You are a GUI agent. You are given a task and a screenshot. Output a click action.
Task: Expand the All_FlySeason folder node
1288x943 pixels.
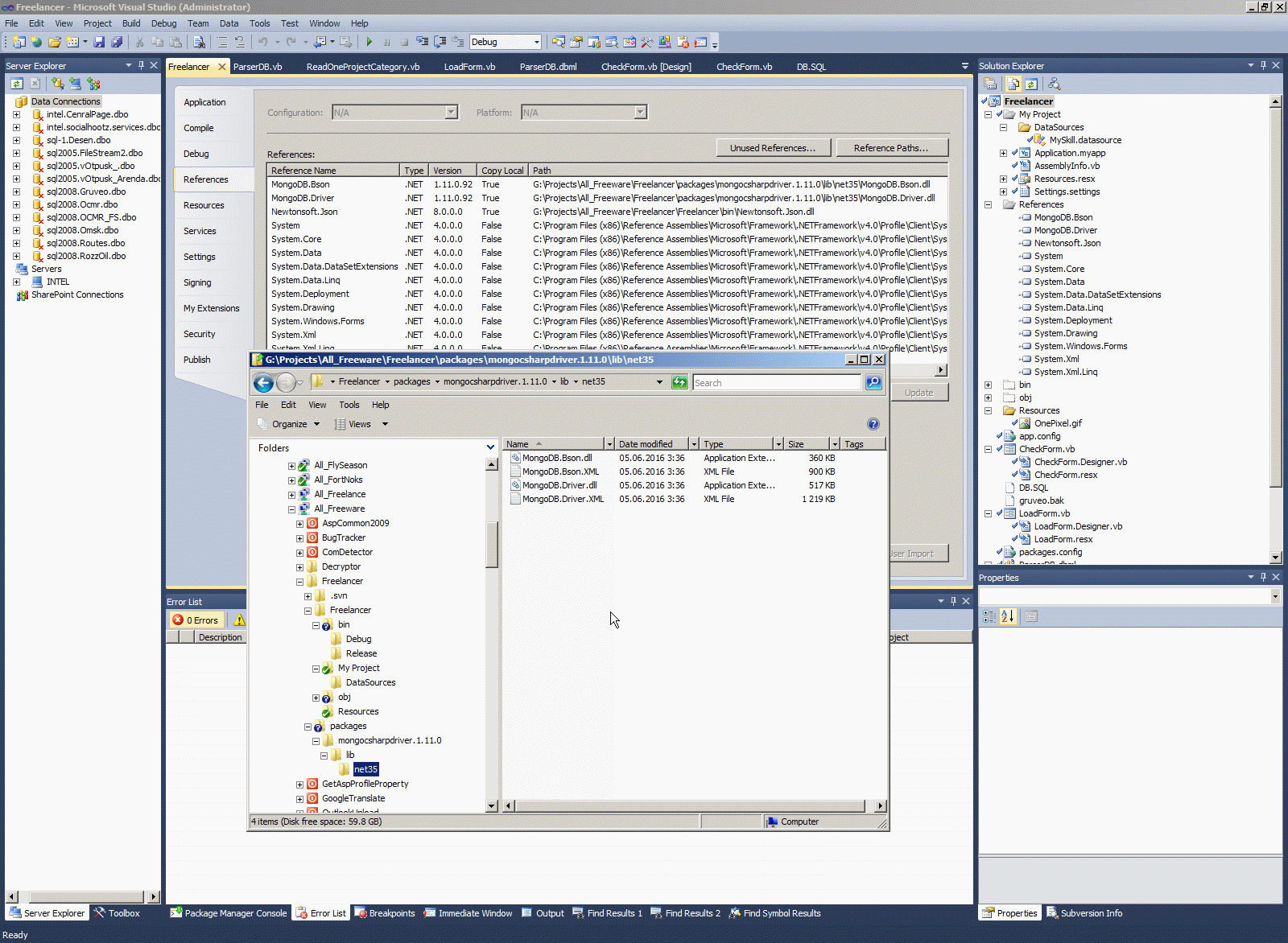pyautogui.click(x=291, y=466)
